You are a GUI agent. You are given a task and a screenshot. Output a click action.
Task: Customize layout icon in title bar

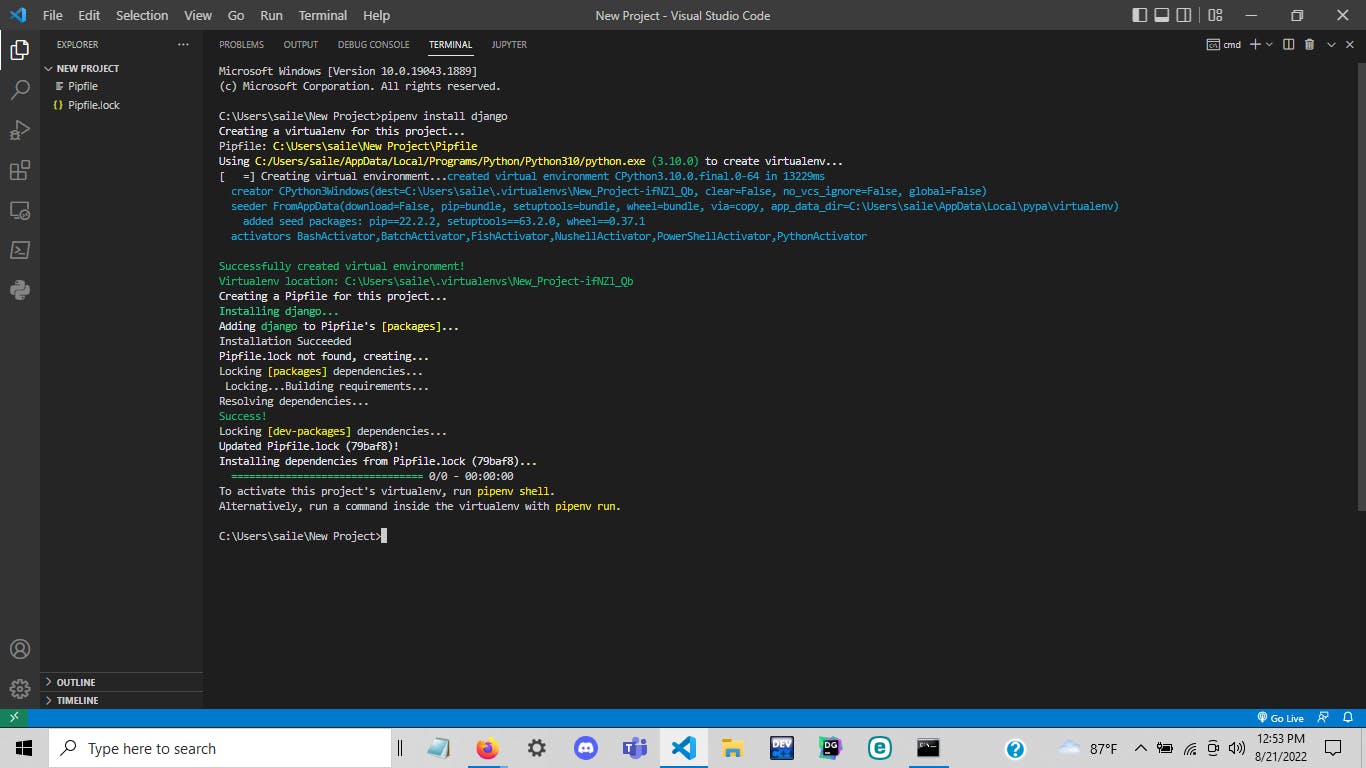pyautogui.click(x=1215, y=15)
